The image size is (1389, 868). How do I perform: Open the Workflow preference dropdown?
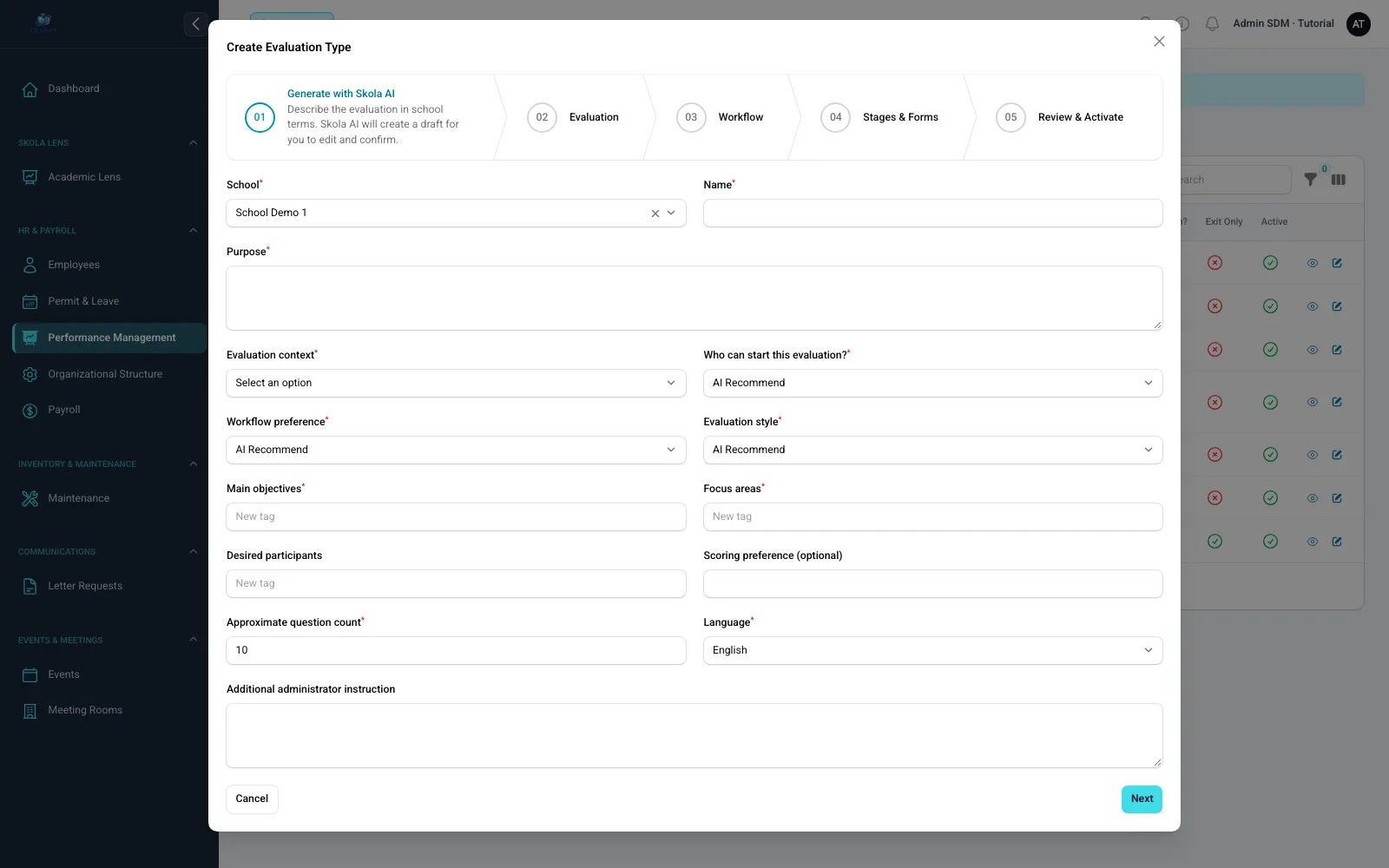click(x=456, y=450)
